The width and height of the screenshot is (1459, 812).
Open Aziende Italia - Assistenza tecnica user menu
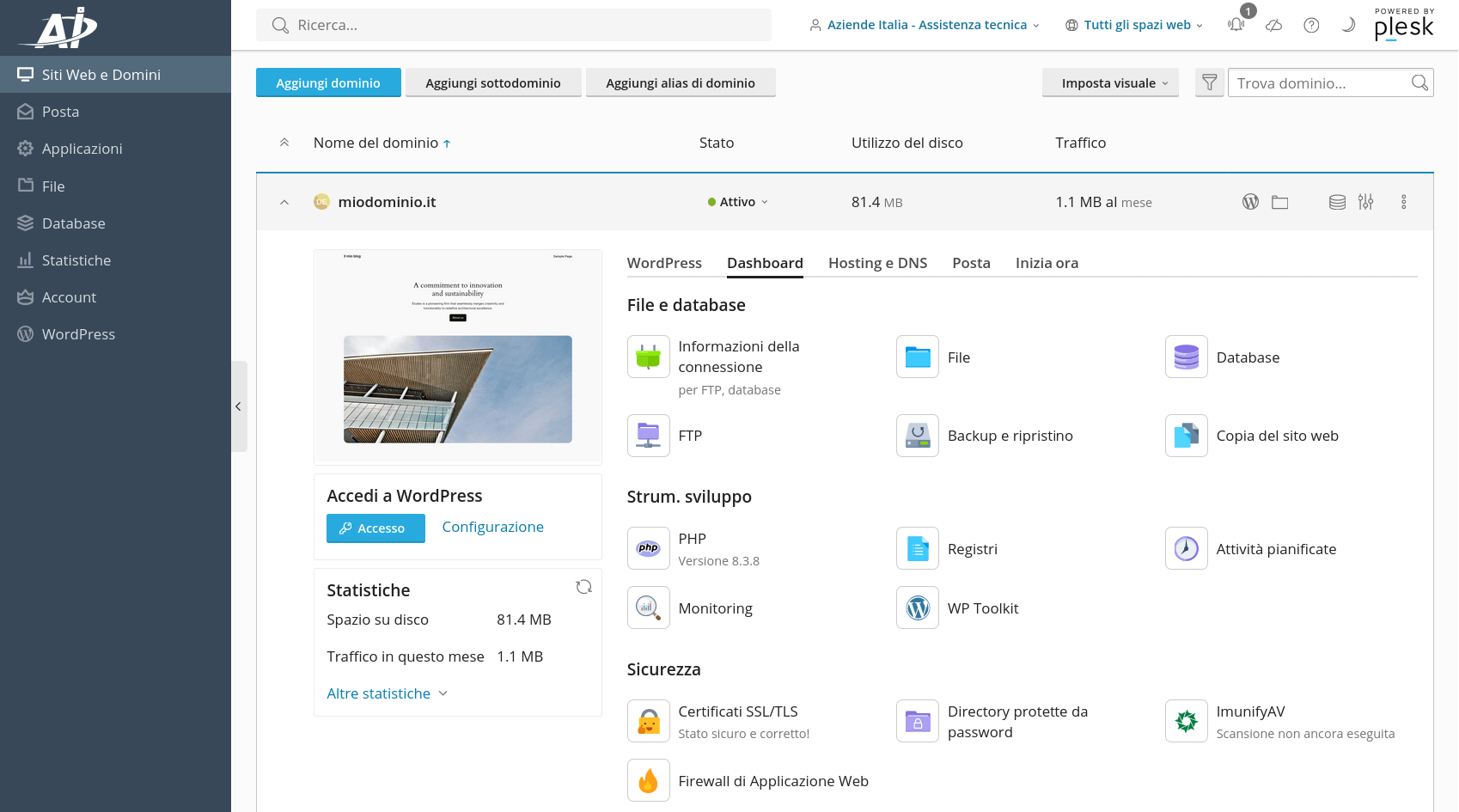click(x=925, y=25)
